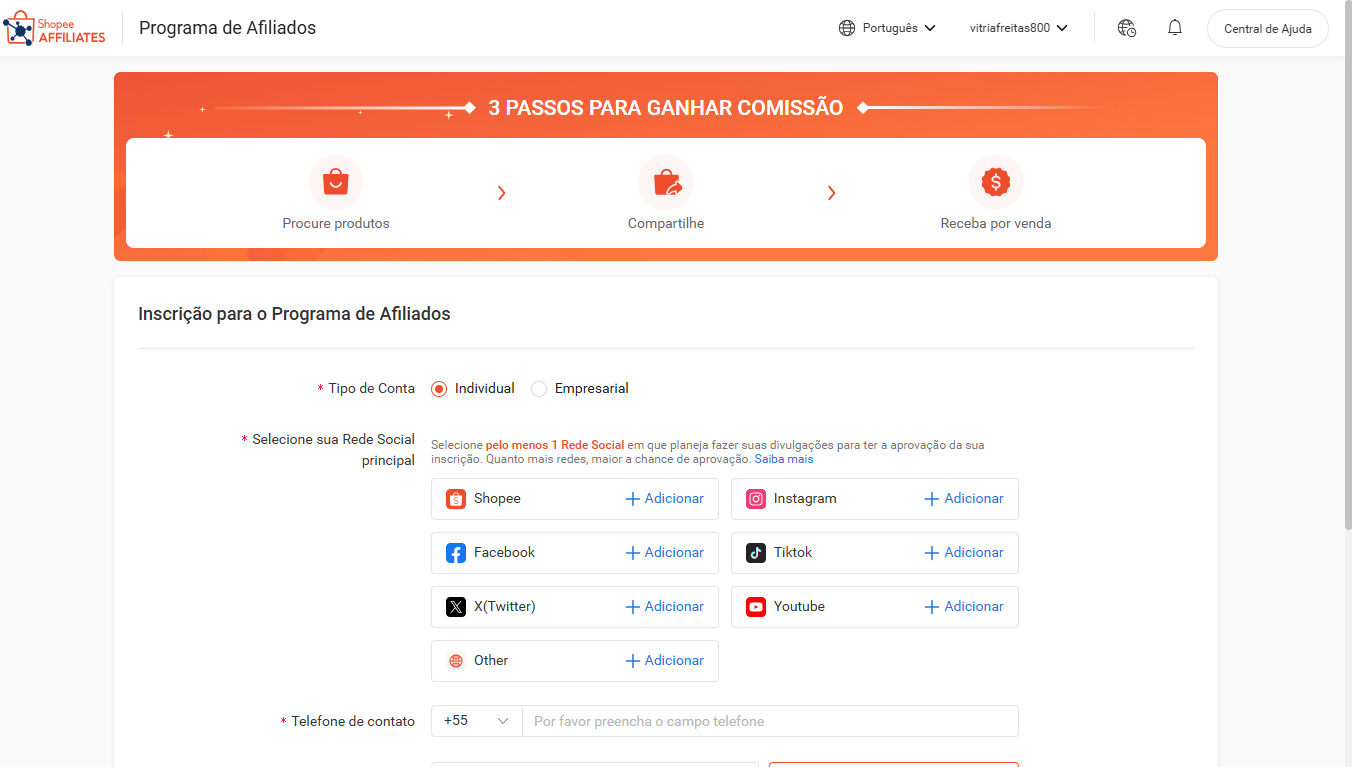
Task: Focus the Telefone de contato field
Action: 770,721
